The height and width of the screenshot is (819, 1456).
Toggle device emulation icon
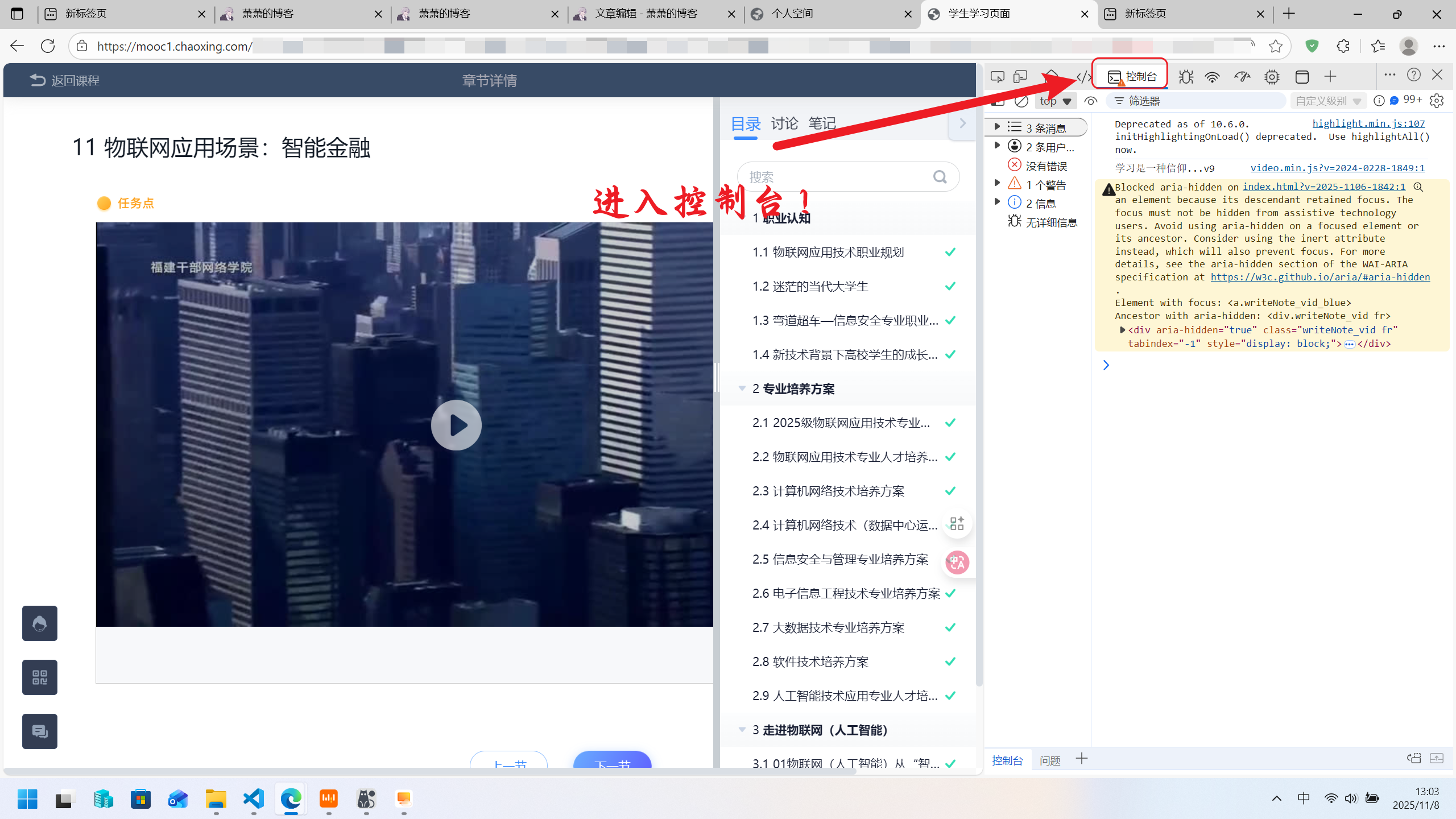pos(1020,77)
